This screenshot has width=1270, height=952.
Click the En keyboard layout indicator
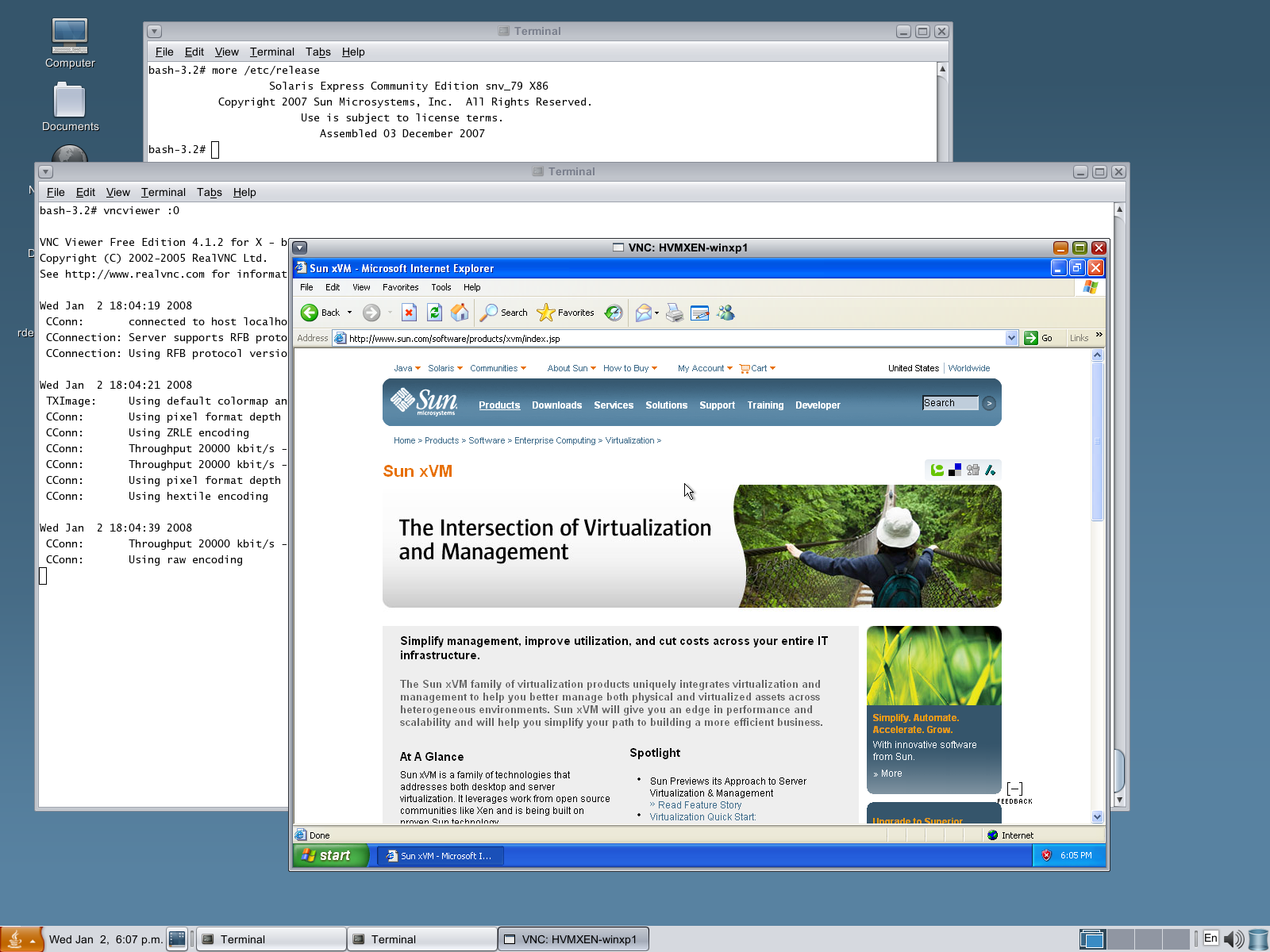pyautogui.click(x=1210, y=939)
